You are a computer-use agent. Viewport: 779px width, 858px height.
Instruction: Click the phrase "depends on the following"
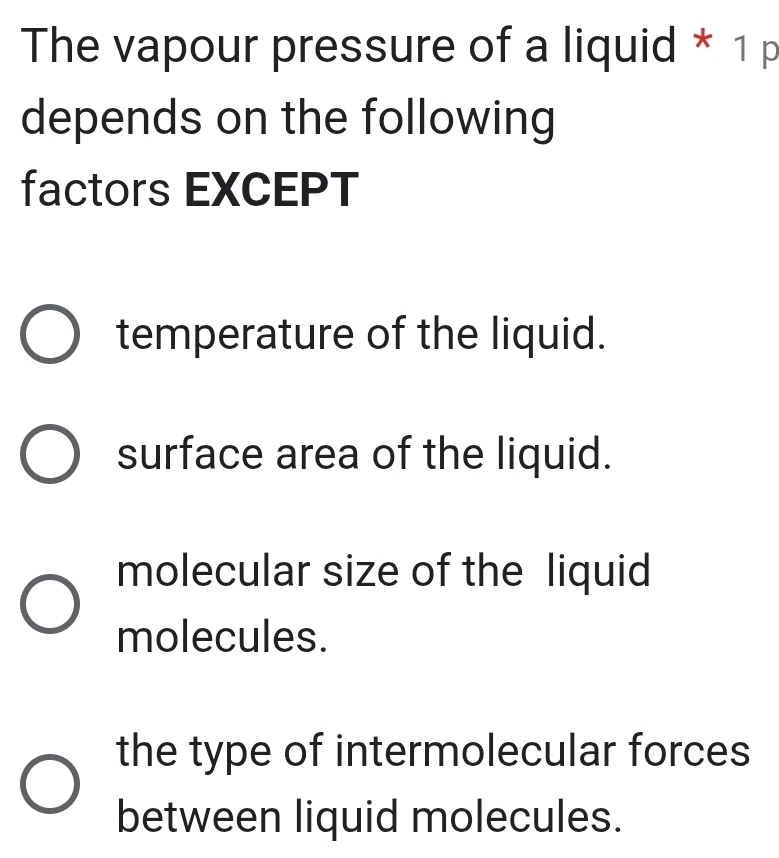click(x=287, y=117)
